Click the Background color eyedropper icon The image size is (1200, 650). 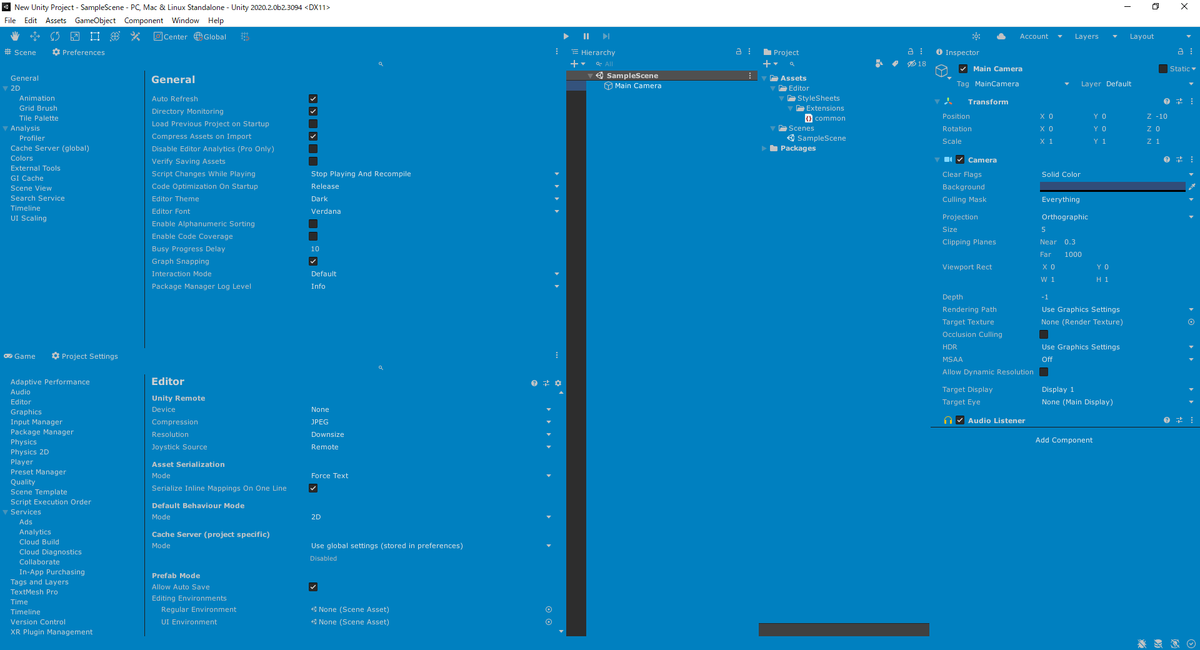1191,187
